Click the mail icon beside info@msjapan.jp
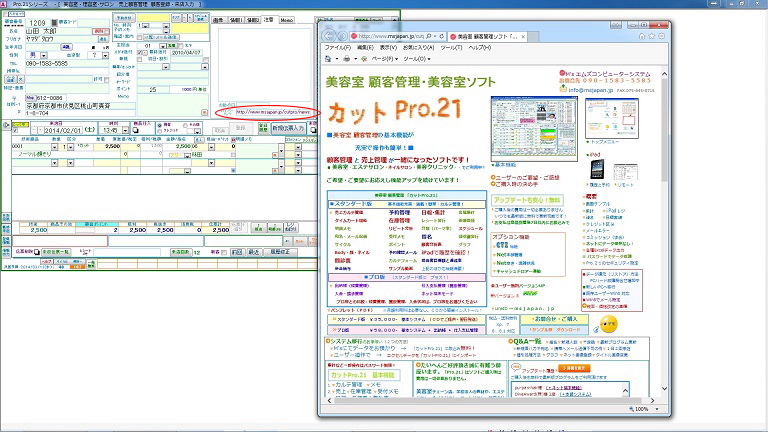768x432 pixels. coord(563,89)
